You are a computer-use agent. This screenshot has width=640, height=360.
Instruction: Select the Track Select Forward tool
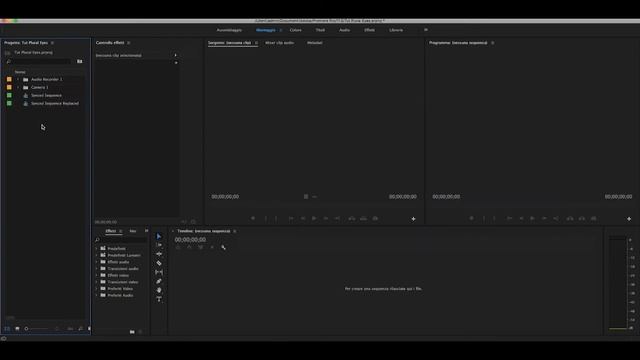[159, 245]
